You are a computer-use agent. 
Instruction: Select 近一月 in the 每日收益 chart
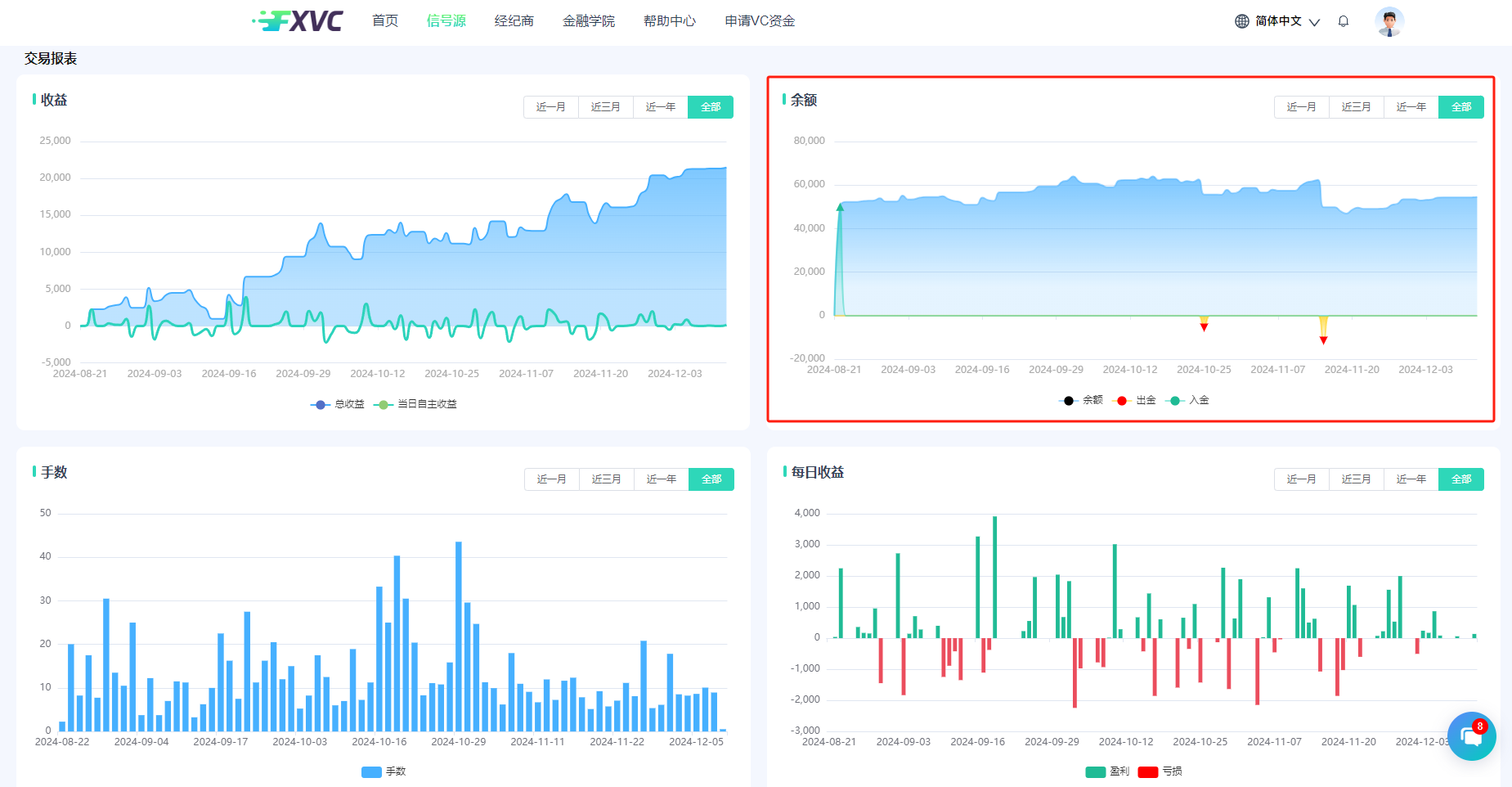pyautogui.click(x=1302, y=479)
